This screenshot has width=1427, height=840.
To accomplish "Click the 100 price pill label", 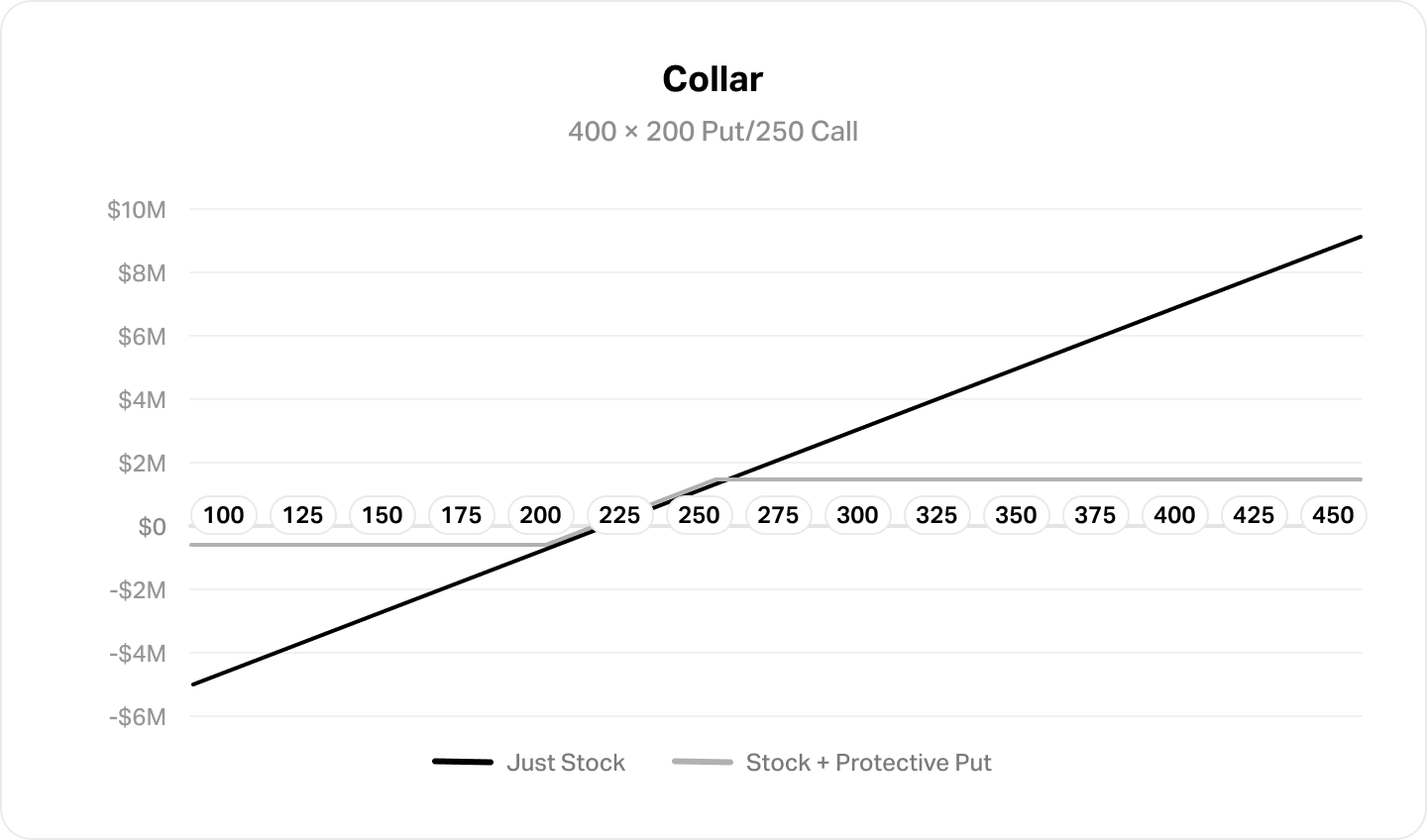I will 223,515.
